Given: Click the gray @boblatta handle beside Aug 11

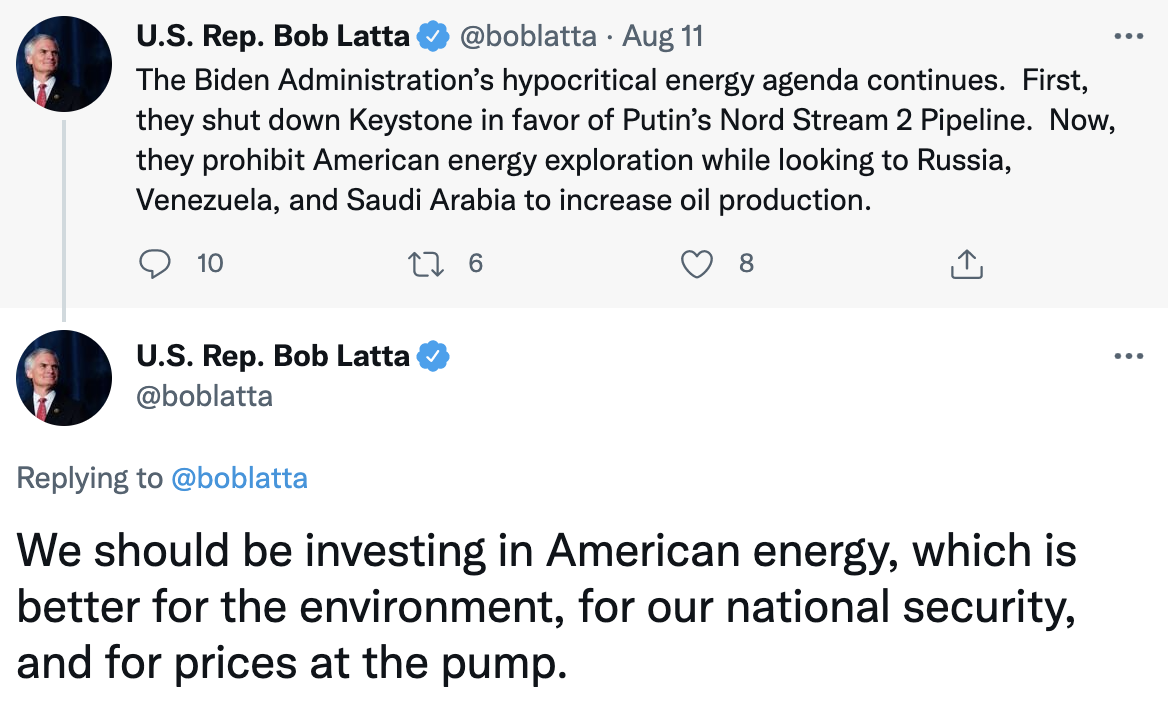Looking at the screenshot, I should pos(527,37).
